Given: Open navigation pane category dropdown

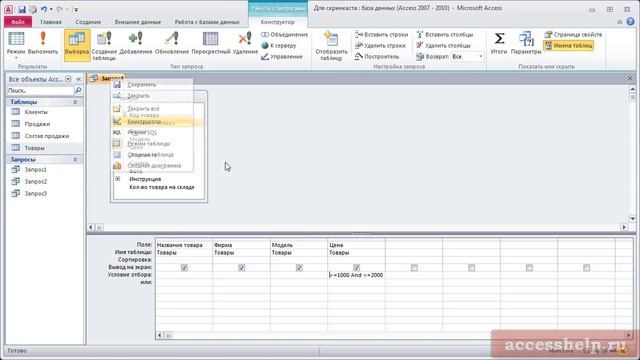Looking at the screenshot, I should coord(68,79).
